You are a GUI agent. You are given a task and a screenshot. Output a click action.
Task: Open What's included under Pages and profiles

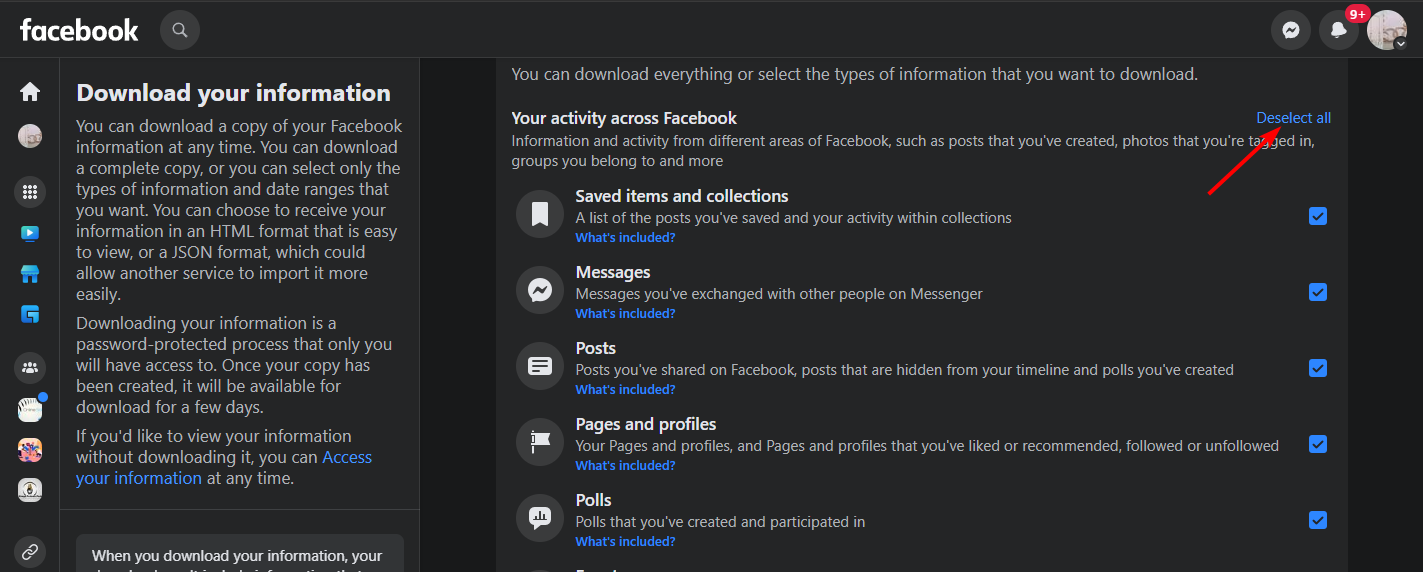(x=625, y=466)
